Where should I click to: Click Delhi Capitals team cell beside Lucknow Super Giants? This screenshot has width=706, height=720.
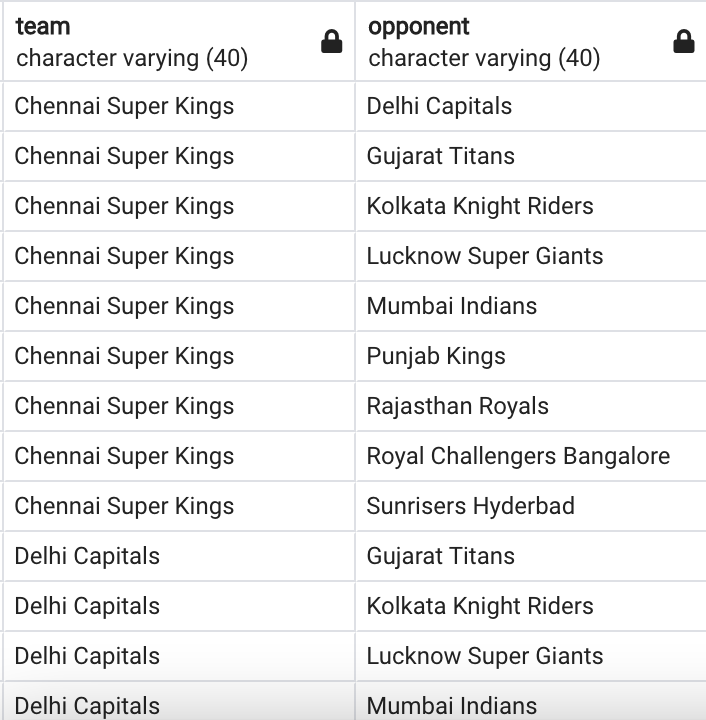(179, 656)
